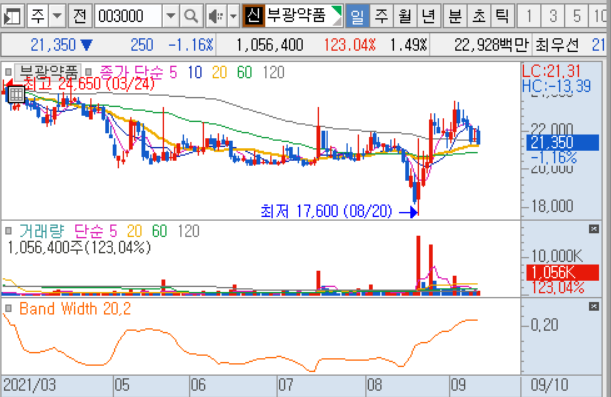Click the 09/10 date label at axis end
Screen dimensions: 611x397
(550, 385)
